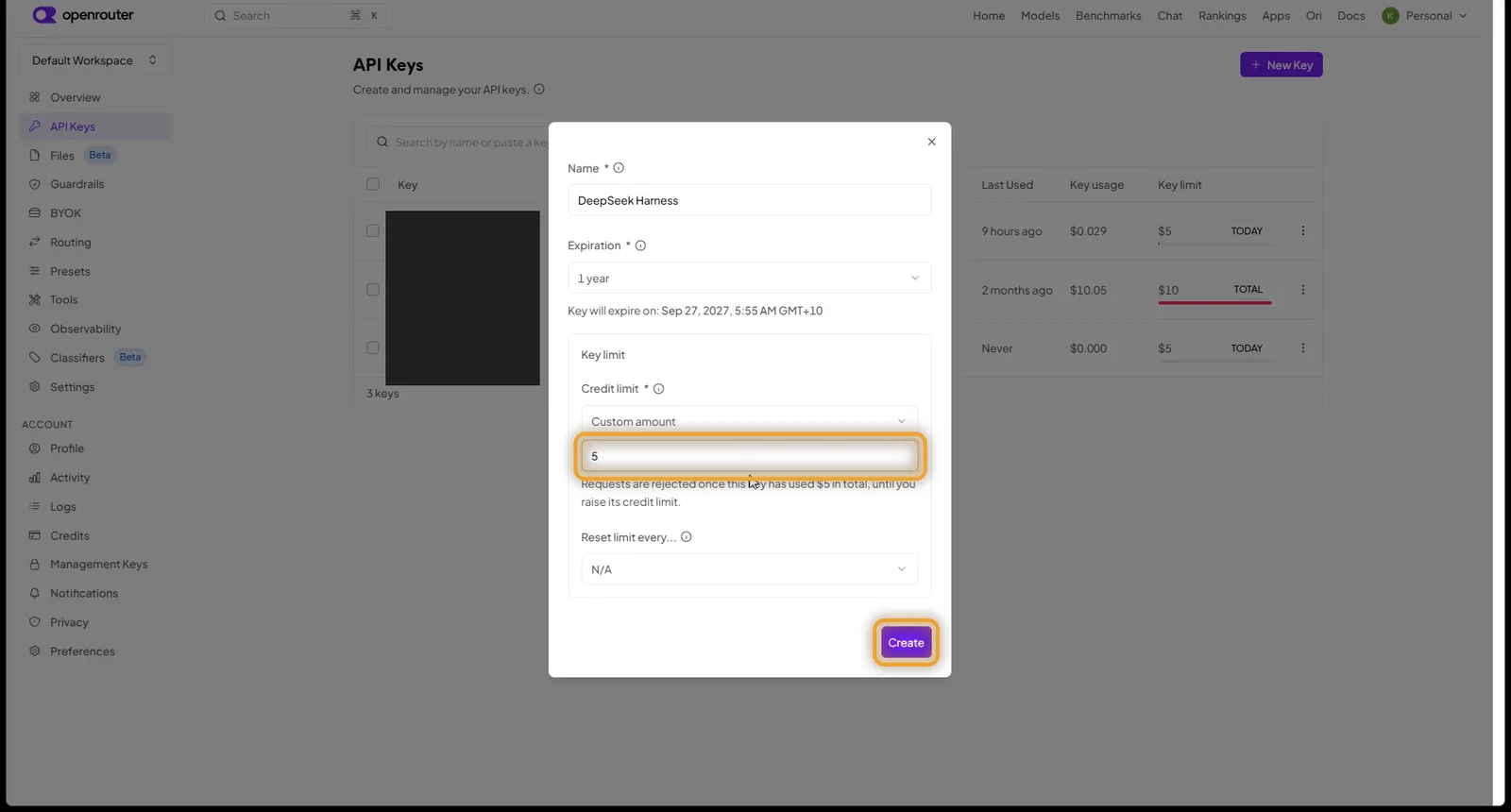Click the Overview sidebar icon
This screenshot has width=1511, height=812.
click(x=35, y=97)
